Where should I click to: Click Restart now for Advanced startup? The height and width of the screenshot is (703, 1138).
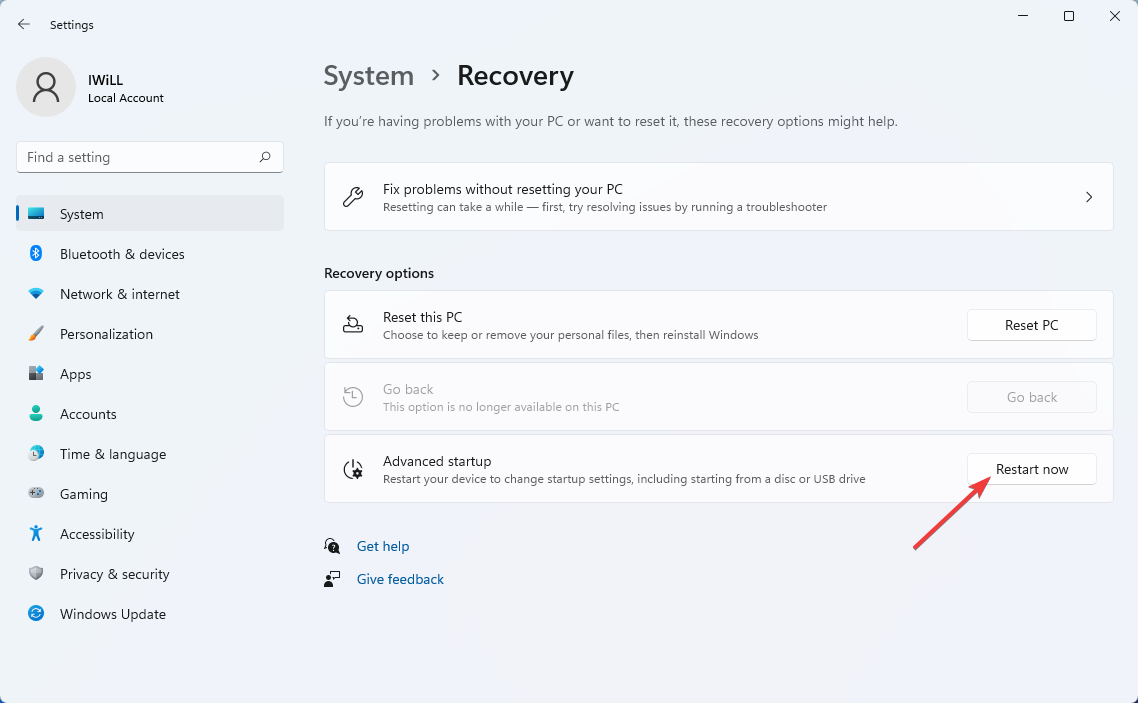1031,469
